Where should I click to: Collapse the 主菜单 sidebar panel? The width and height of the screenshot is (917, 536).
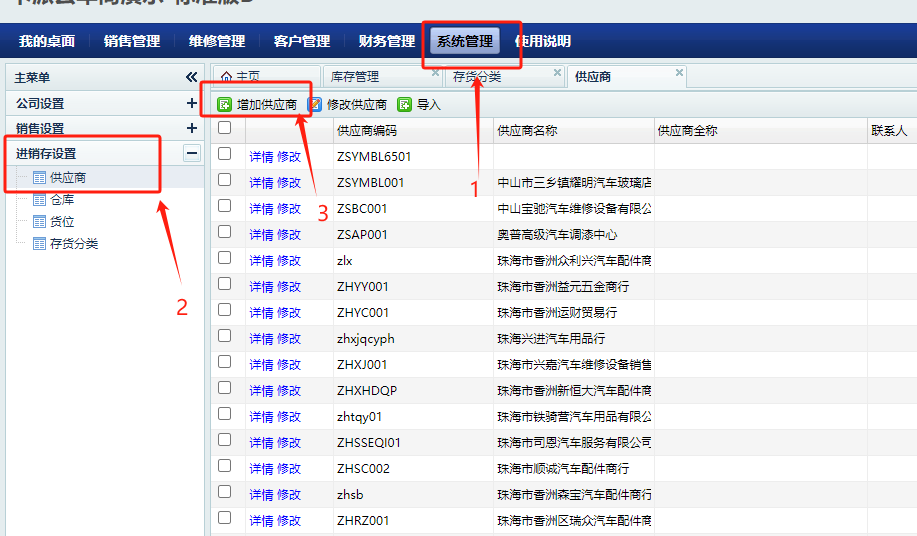(191, 77)
